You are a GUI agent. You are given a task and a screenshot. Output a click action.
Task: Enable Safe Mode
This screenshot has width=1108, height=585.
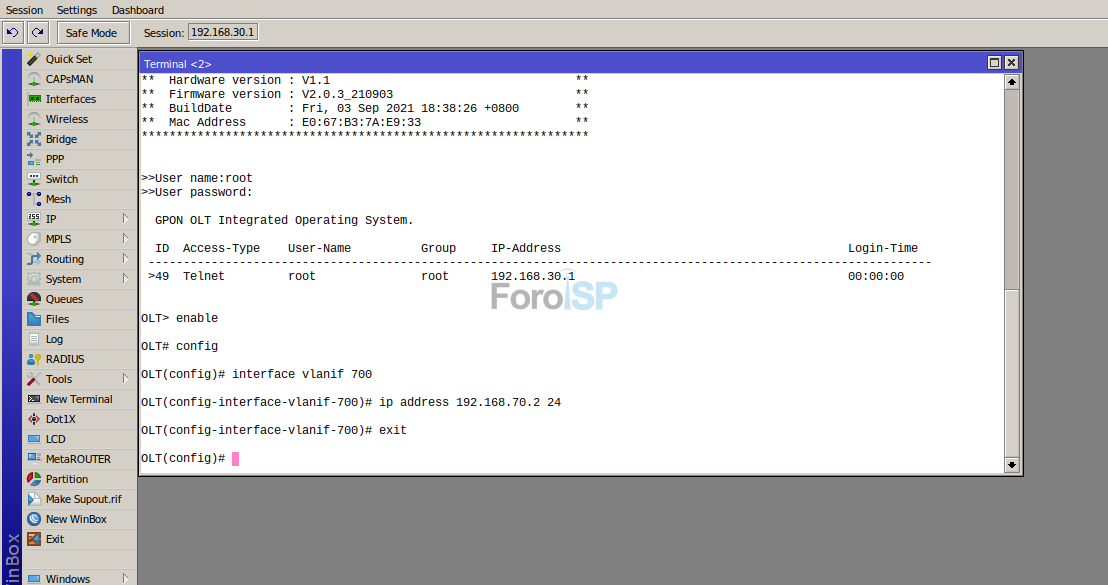(92, 32)
